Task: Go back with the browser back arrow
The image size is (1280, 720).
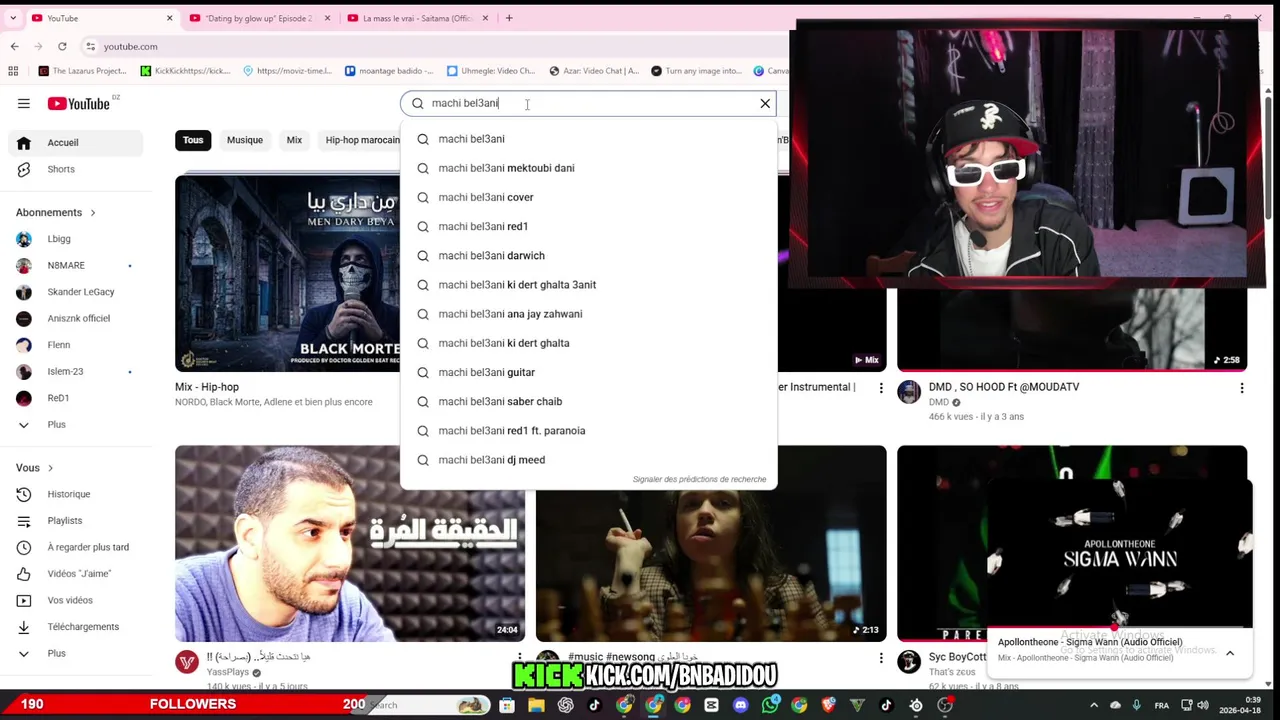Action: 14,46
